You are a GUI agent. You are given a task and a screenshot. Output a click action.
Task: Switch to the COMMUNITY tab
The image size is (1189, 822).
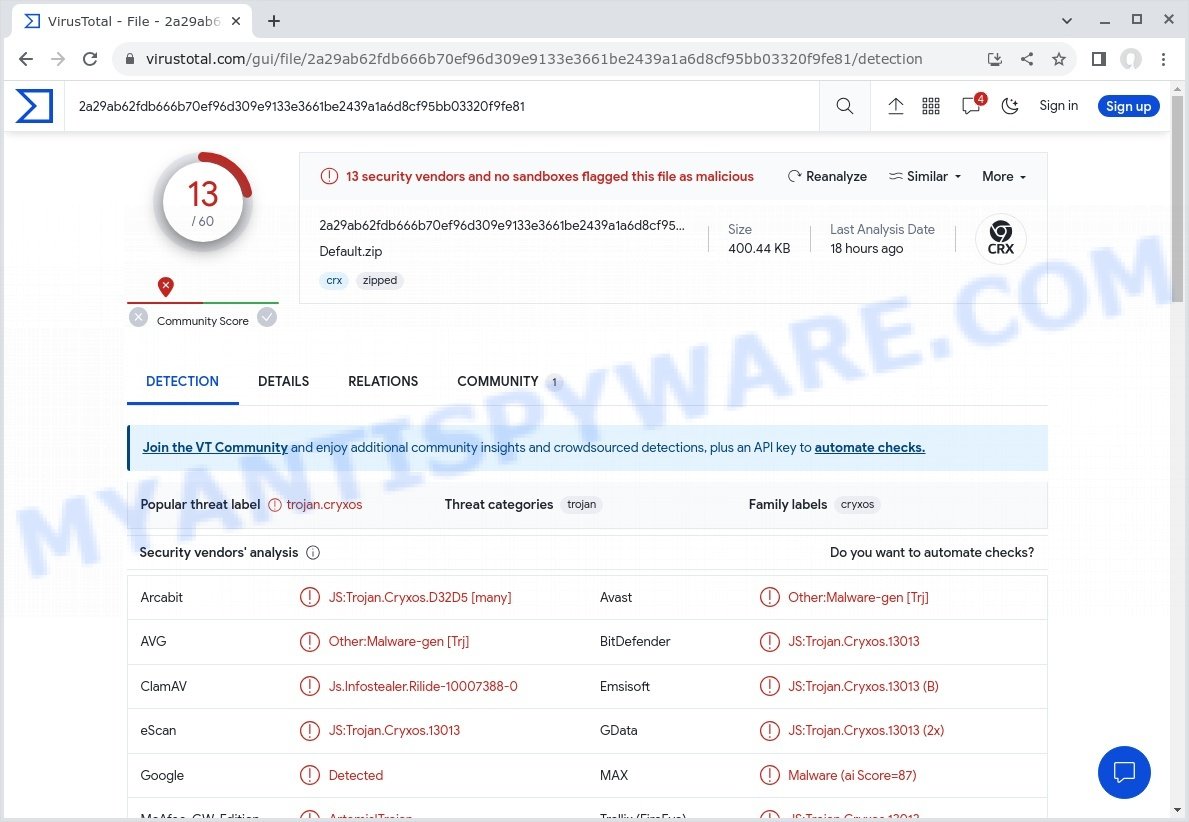pos(508,381)
